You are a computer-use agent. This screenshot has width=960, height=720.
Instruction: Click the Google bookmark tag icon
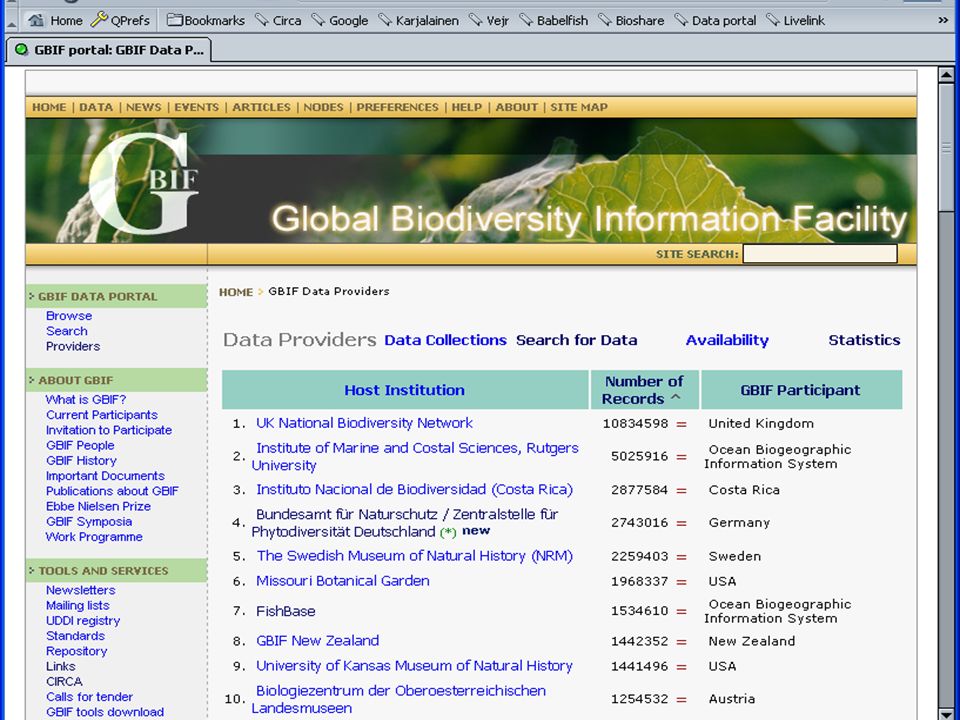click(318, 20)
